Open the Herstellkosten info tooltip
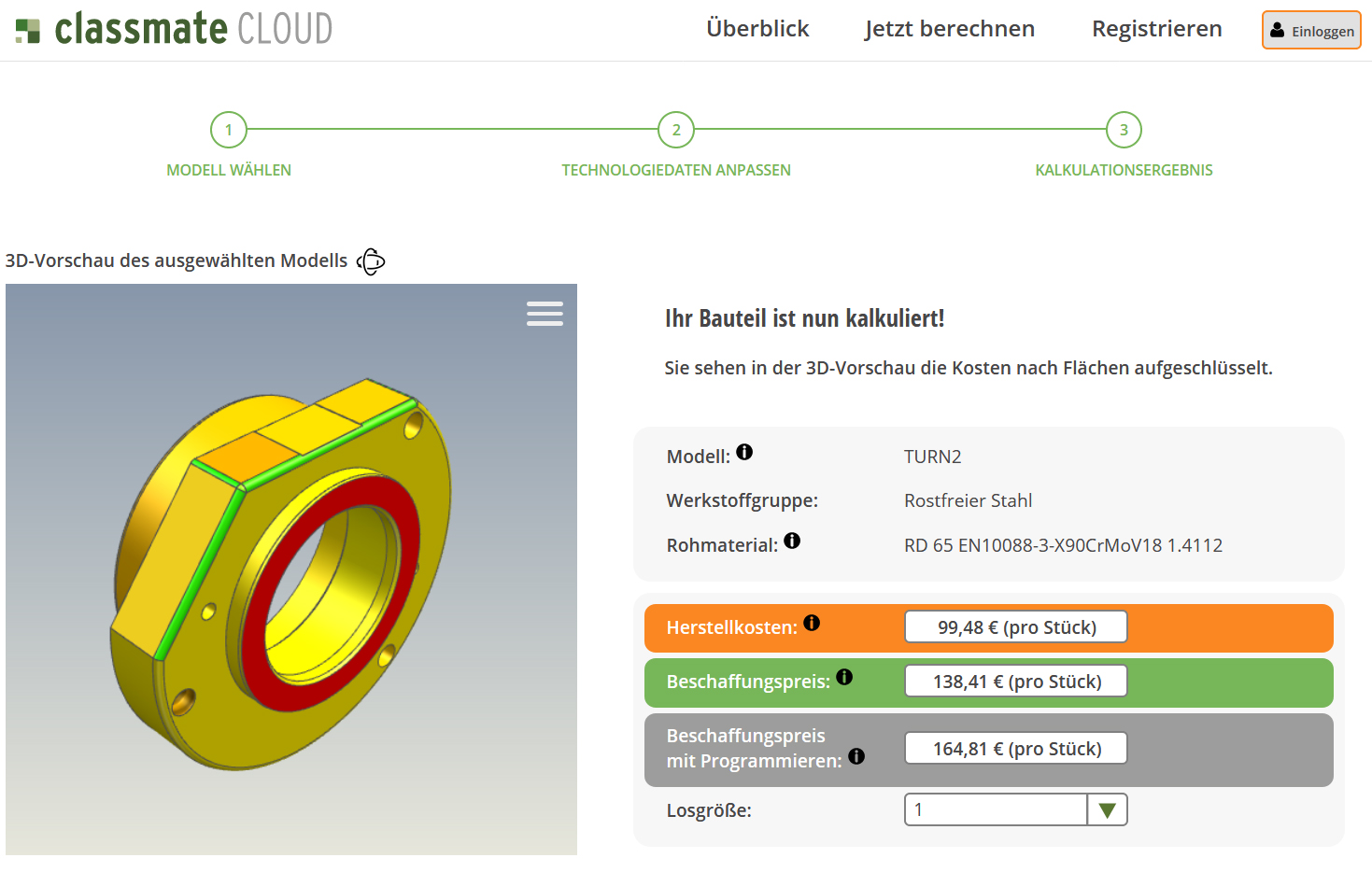Screen dimensions: 1372x872 pos(812,624)
